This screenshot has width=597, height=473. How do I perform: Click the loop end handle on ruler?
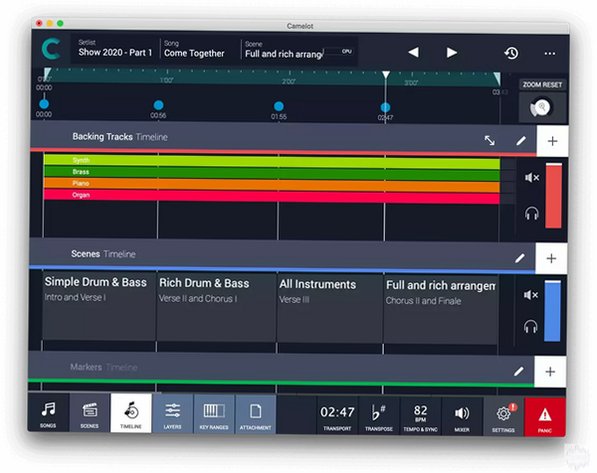[497, 78]
